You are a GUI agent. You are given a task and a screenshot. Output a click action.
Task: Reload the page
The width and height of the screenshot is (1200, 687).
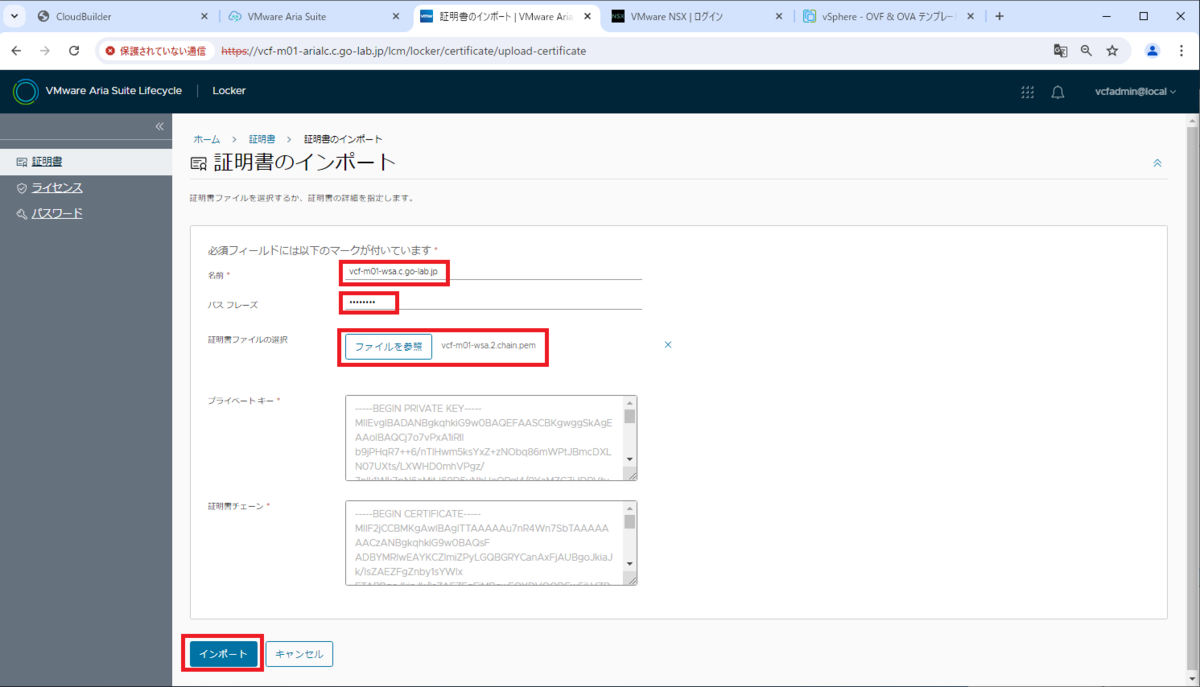[x=74, y=50]
